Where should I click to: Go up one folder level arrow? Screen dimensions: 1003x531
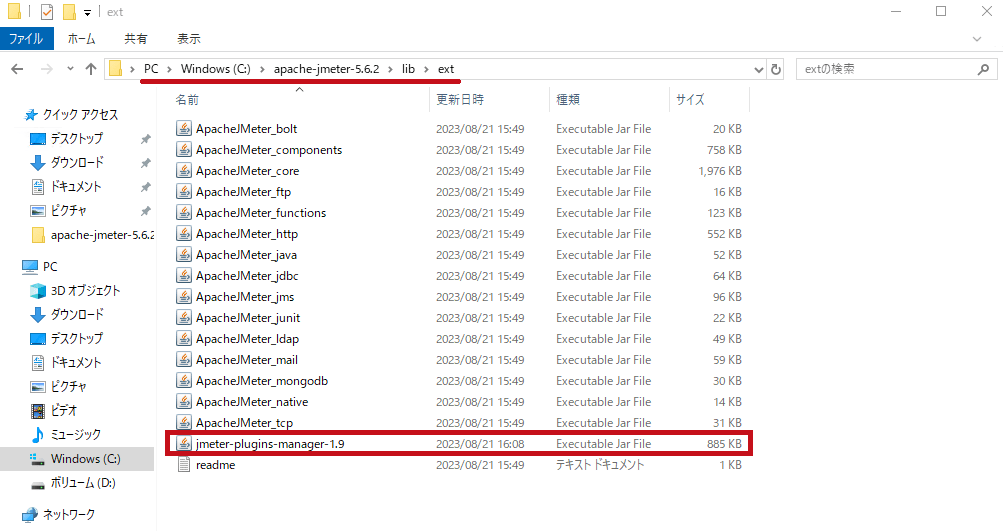91,69
